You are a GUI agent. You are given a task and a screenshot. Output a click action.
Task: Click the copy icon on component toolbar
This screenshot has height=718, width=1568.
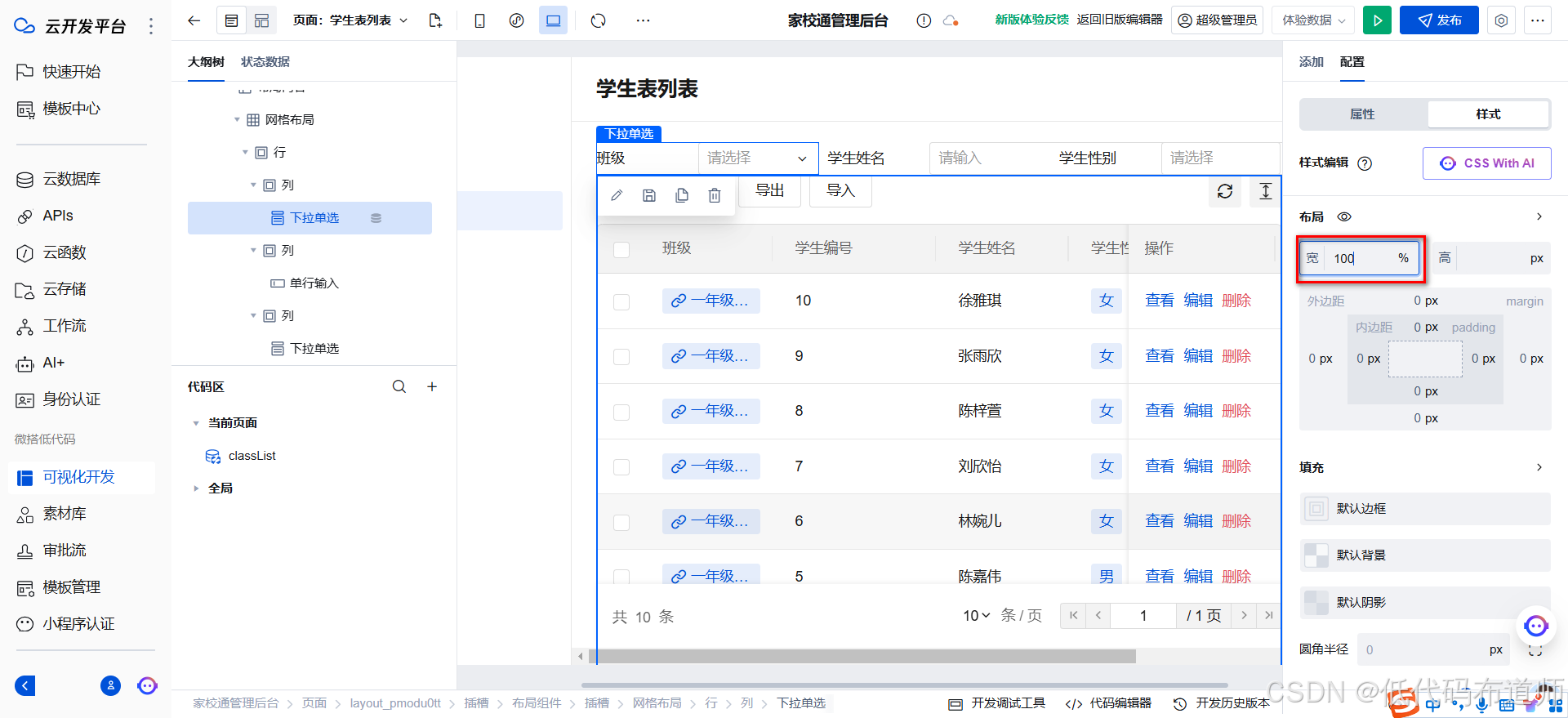[682, 195]
